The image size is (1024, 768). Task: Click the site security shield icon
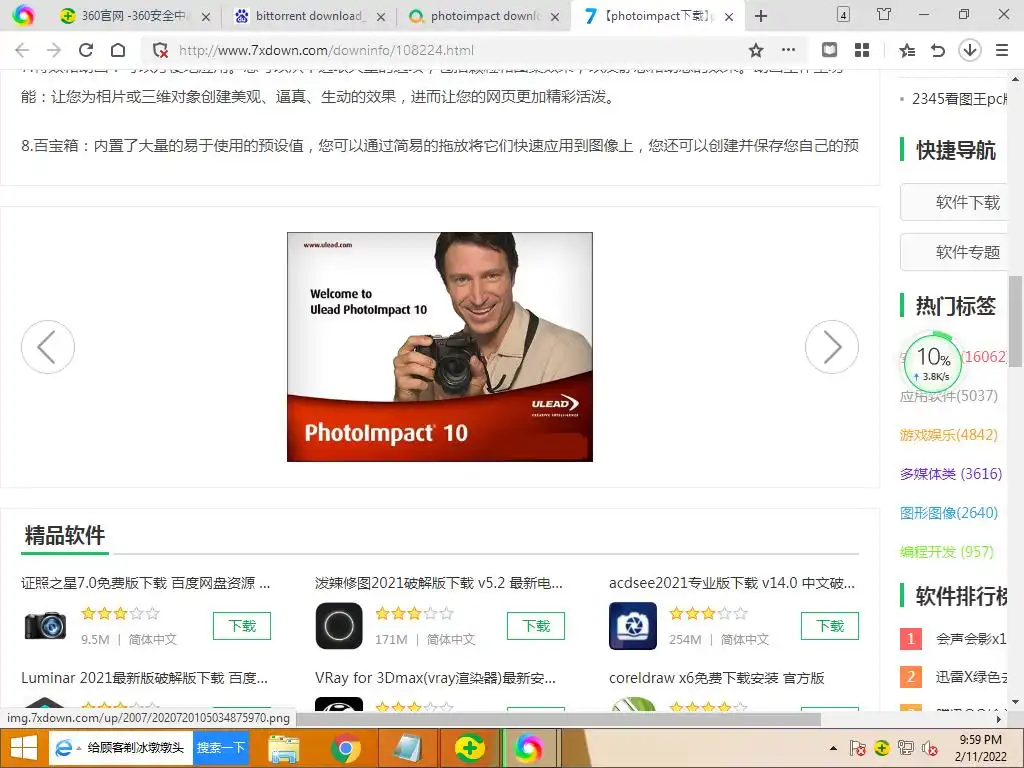click(160, 50)
